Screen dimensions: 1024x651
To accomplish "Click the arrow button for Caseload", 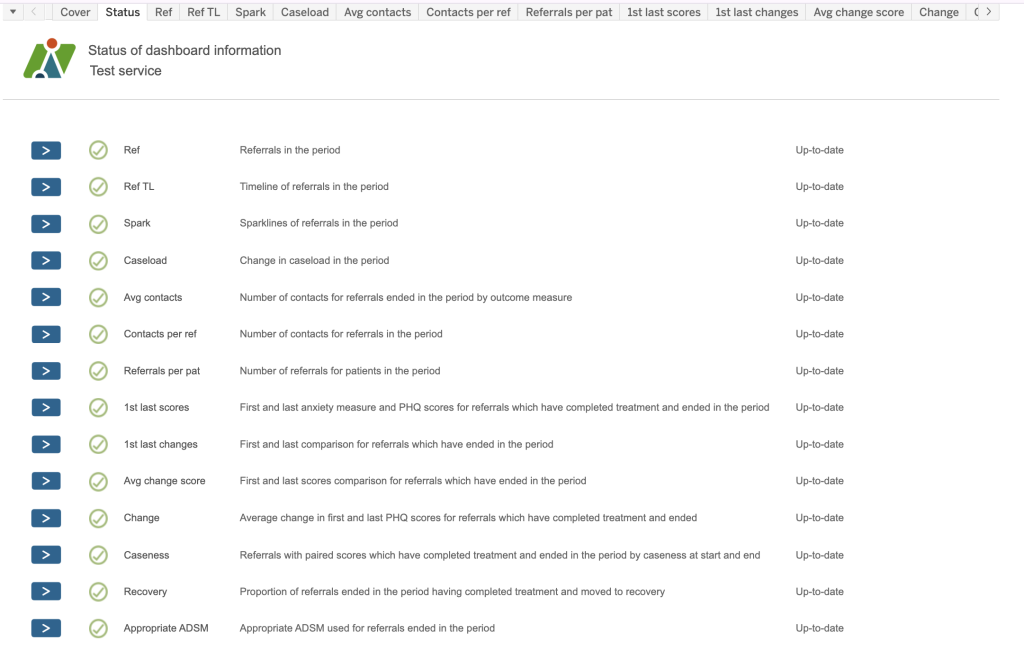I will click(46, 260).
